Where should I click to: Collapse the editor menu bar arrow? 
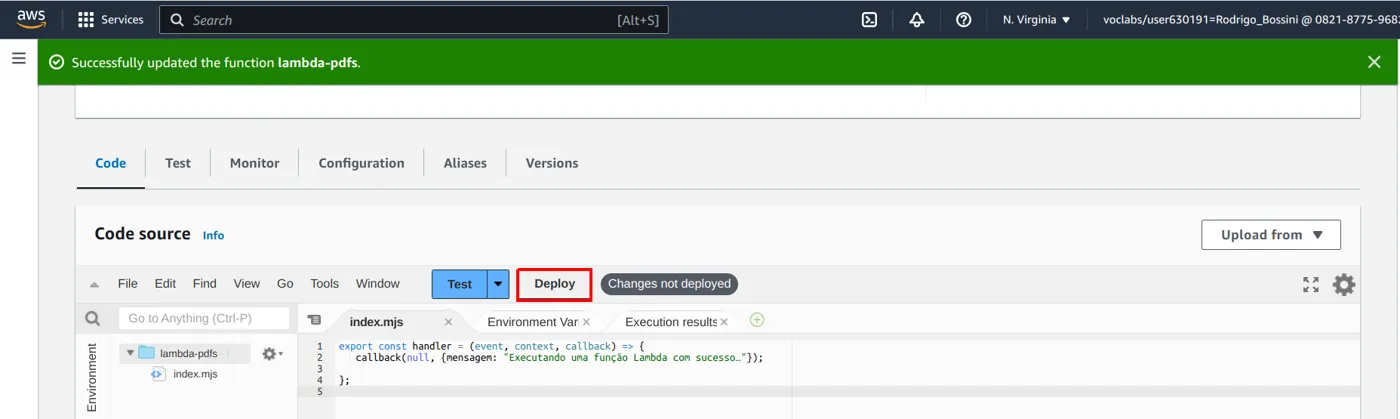click(x=94, y=284)
